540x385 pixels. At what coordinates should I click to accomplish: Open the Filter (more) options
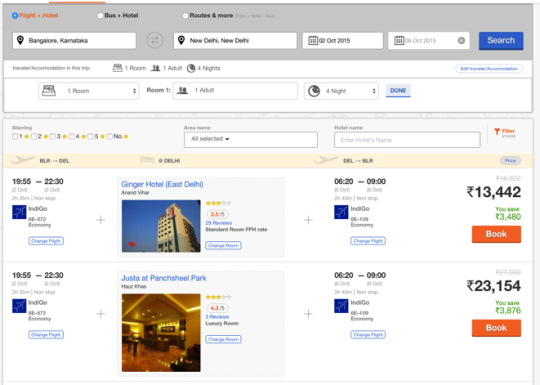505,133
